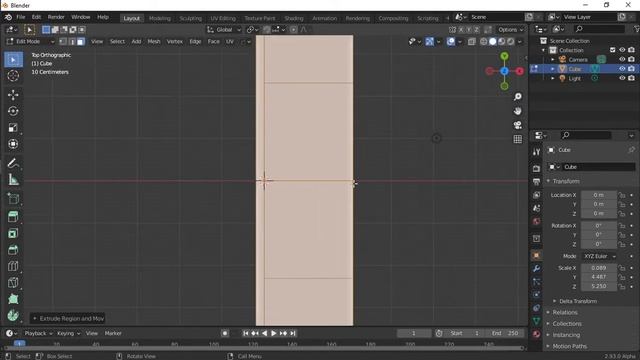This screenshot has height=360, width=640.
Task: Select the Measure tool
Action: (x=13, y=180)
